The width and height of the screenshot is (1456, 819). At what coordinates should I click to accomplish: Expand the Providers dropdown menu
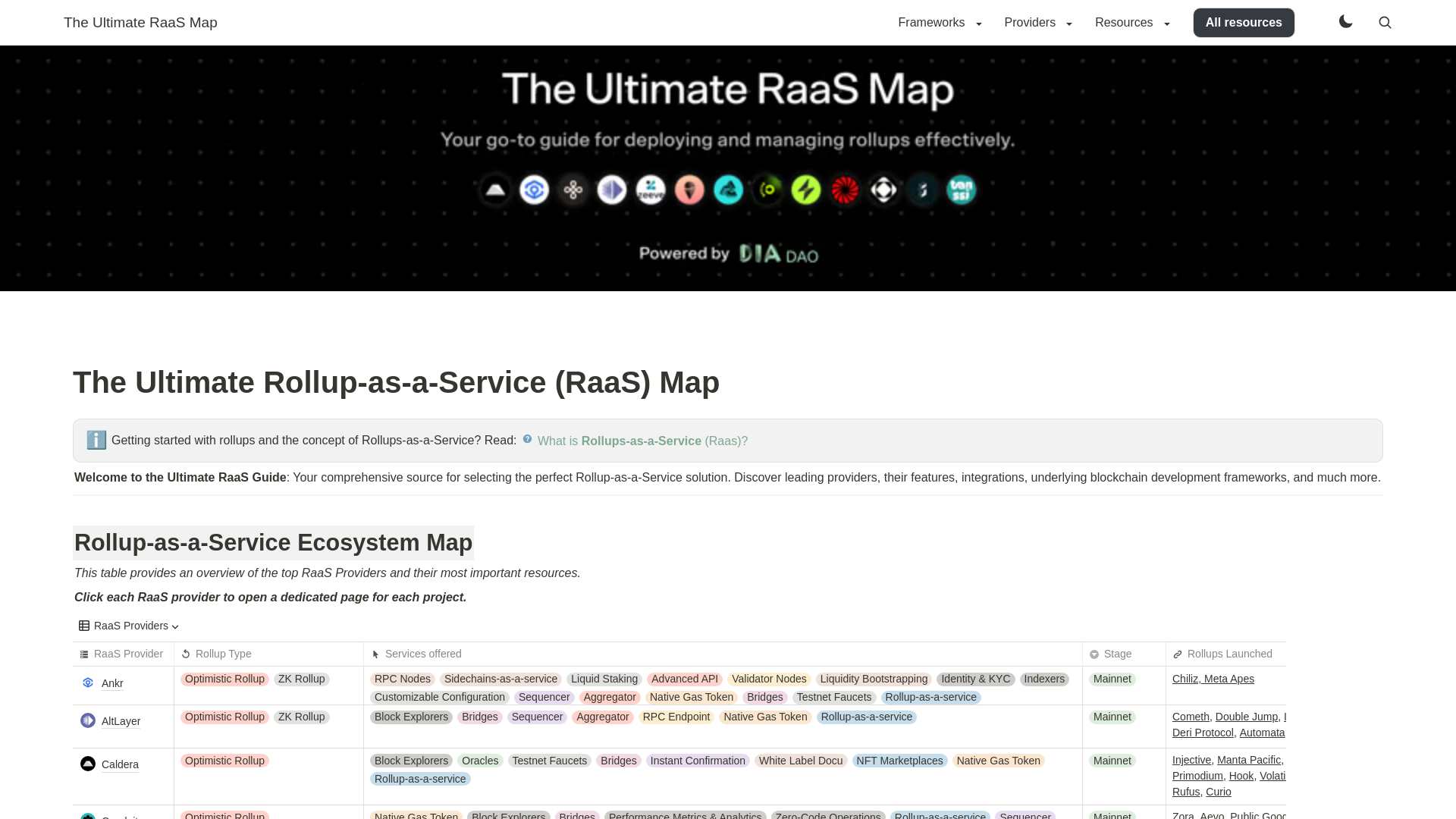coord(1038,23)
